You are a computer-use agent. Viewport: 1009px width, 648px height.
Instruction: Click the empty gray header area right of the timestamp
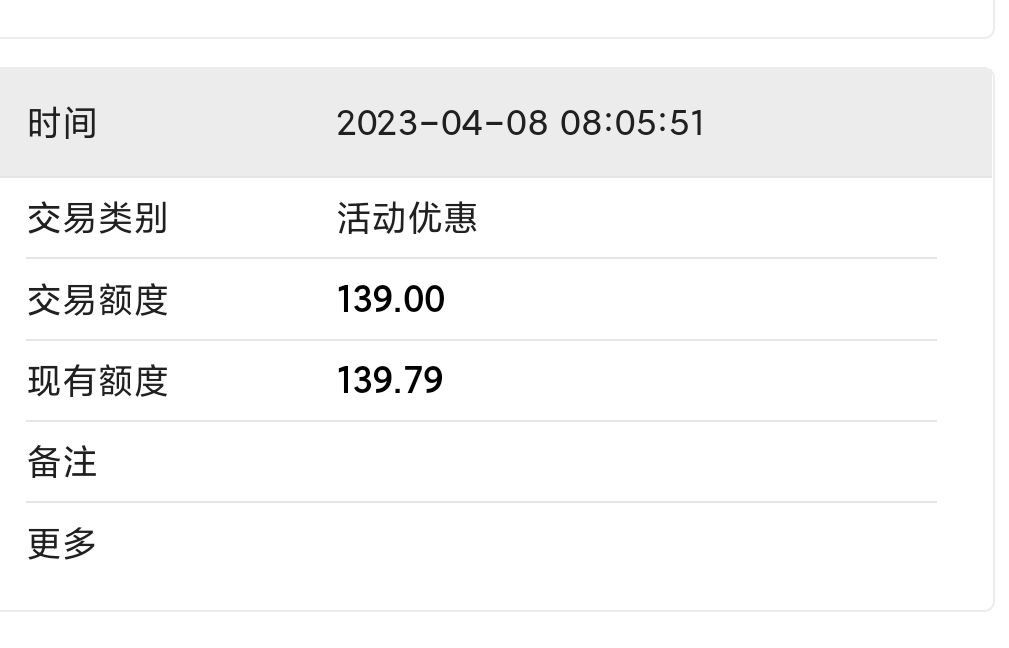[850, 123]
